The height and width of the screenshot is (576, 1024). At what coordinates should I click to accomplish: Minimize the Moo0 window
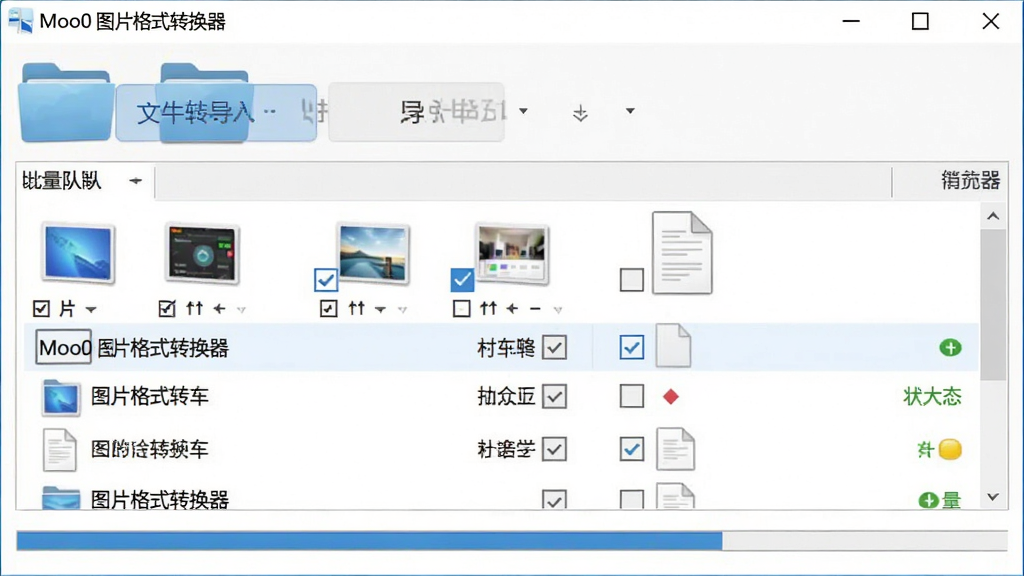[x=851, y=22]
